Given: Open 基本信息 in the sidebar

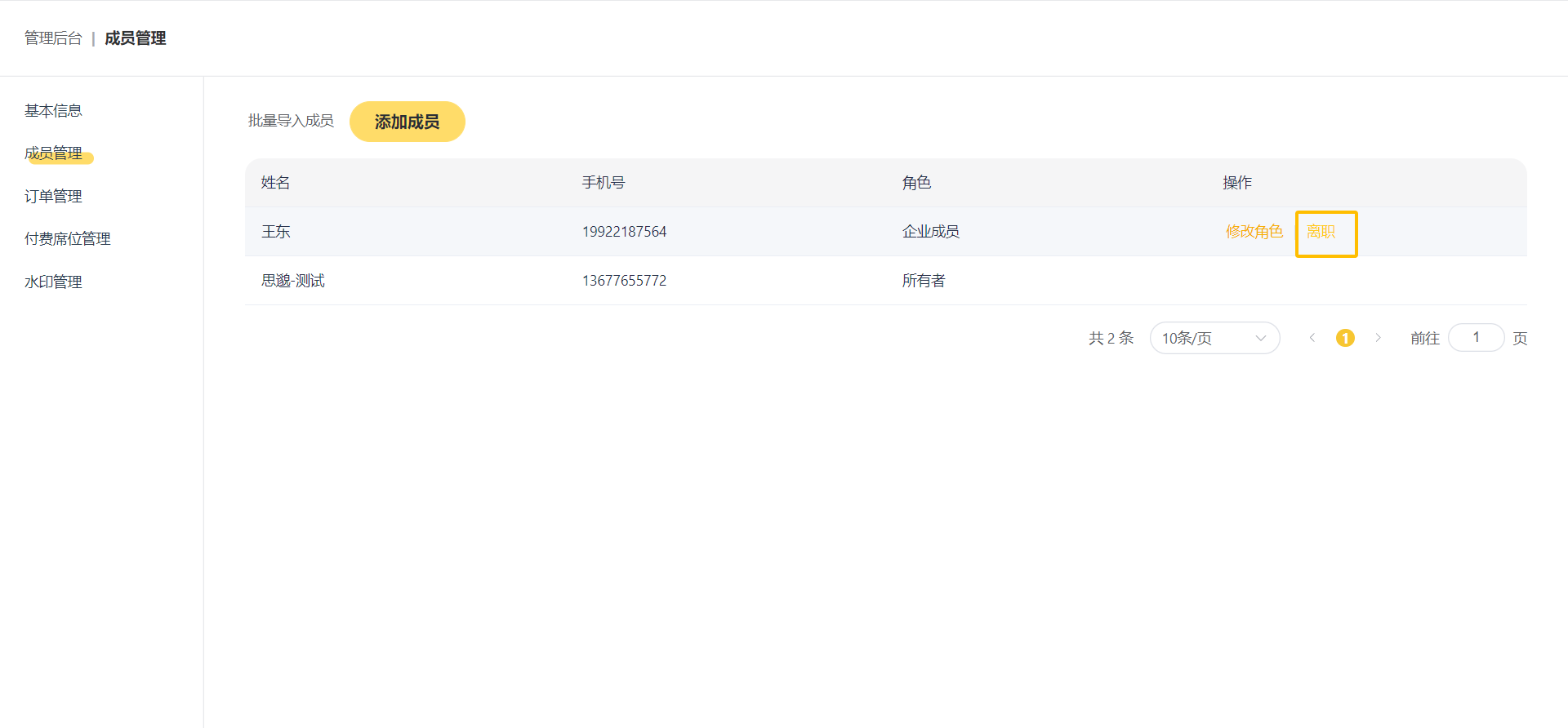Looking at the screenshot, I should click(53, 111).
